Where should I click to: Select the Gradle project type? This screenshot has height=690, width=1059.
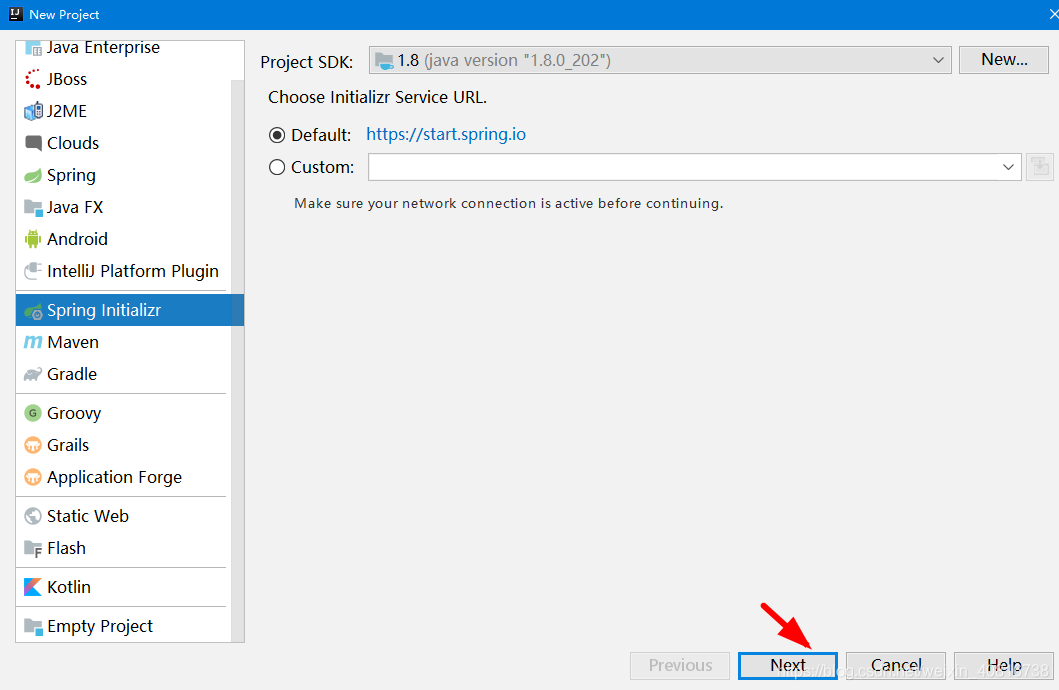coord(123,374)
